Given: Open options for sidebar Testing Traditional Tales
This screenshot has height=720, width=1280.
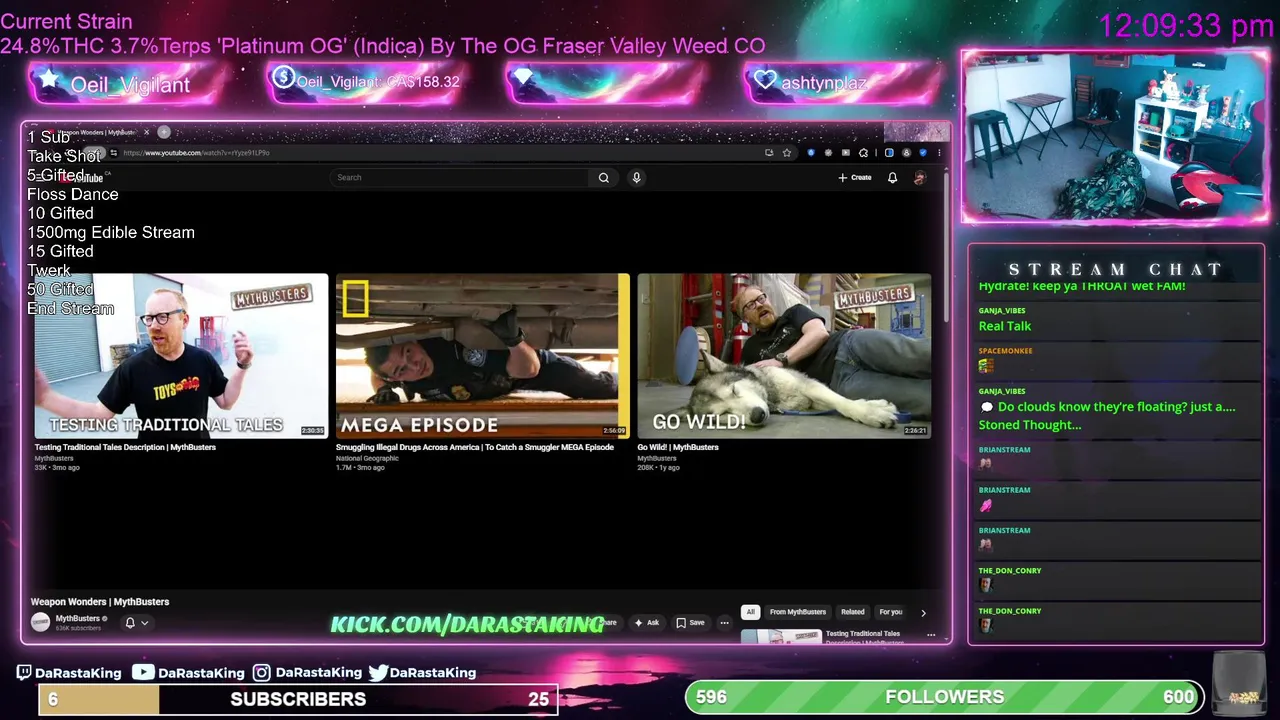Looking at the screenshot, I should pos(931,635).
